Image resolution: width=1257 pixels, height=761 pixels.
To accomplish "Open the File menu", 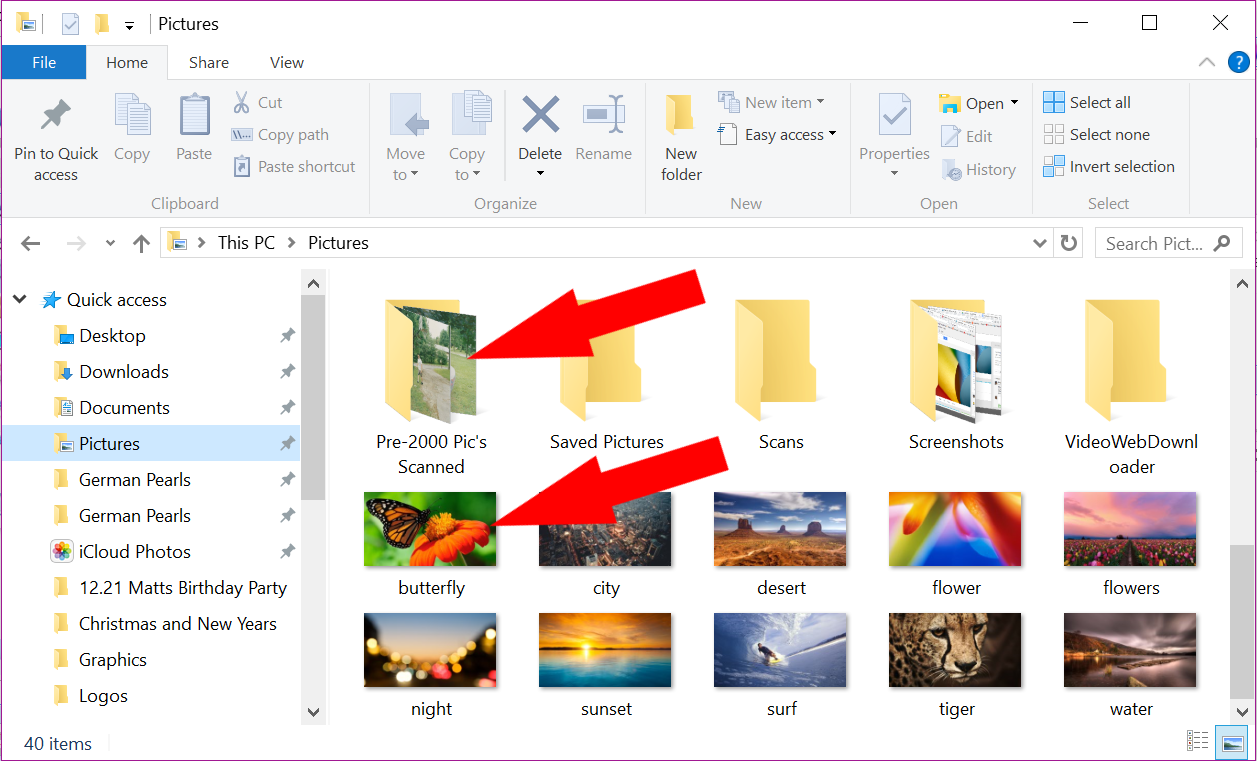I will click(43, 62).
